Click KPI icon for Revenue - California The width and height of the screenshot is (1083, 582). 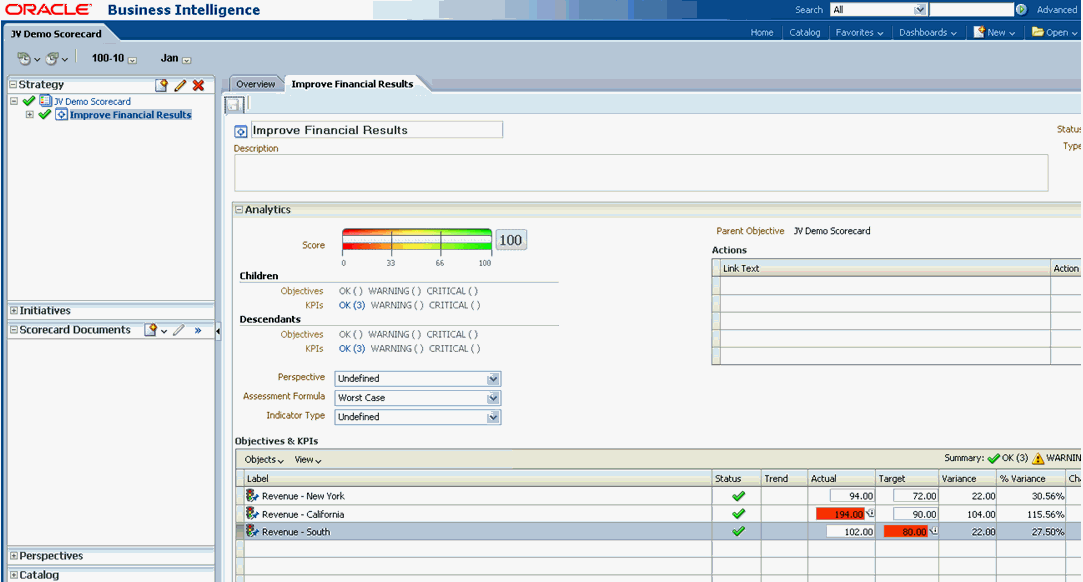tap(252, 514)
